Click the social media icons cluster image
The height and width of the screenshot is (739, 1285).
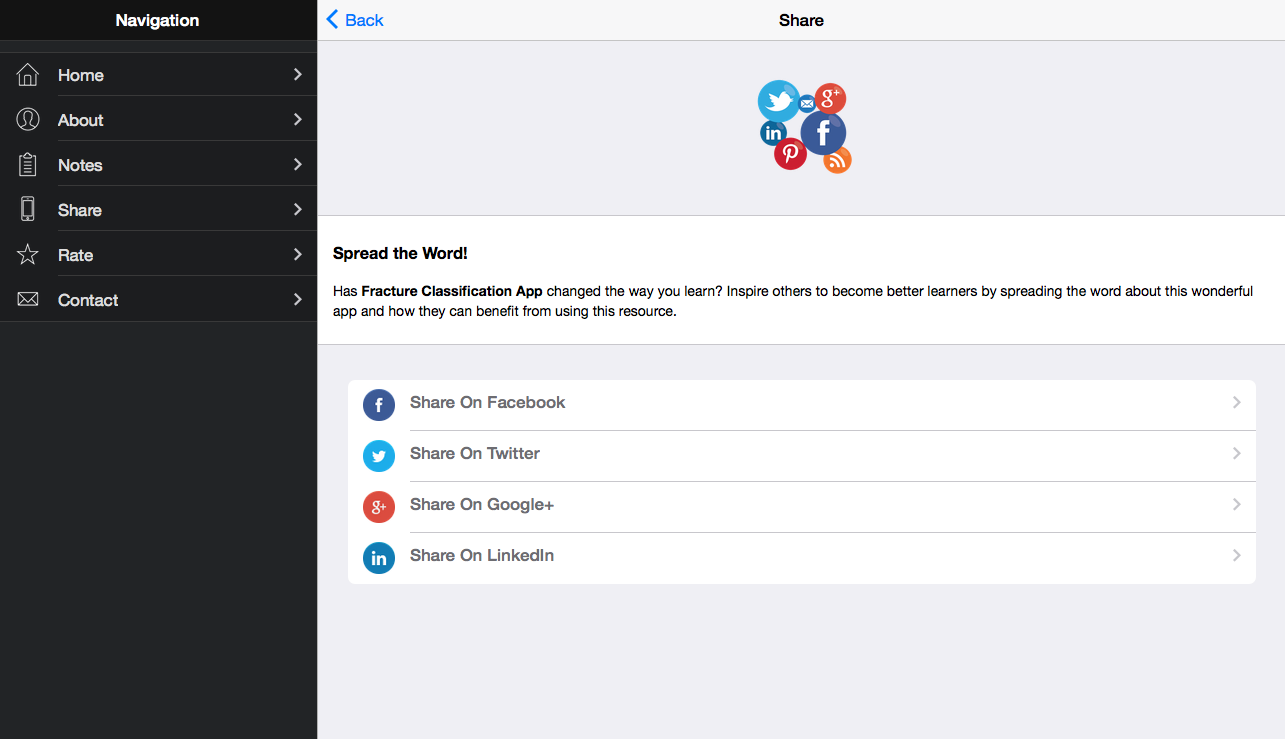(804, 127)
